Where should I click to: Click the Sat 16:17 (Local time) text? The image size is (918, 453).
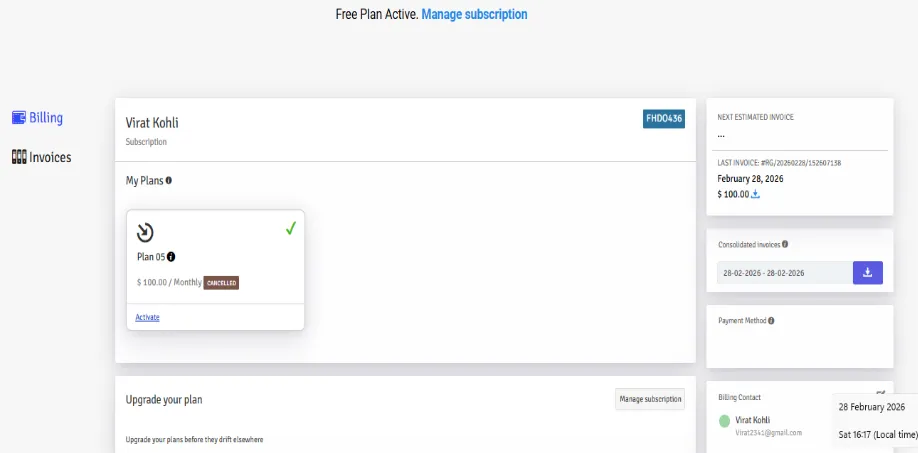pyautogui.click(x=878, y=434)
